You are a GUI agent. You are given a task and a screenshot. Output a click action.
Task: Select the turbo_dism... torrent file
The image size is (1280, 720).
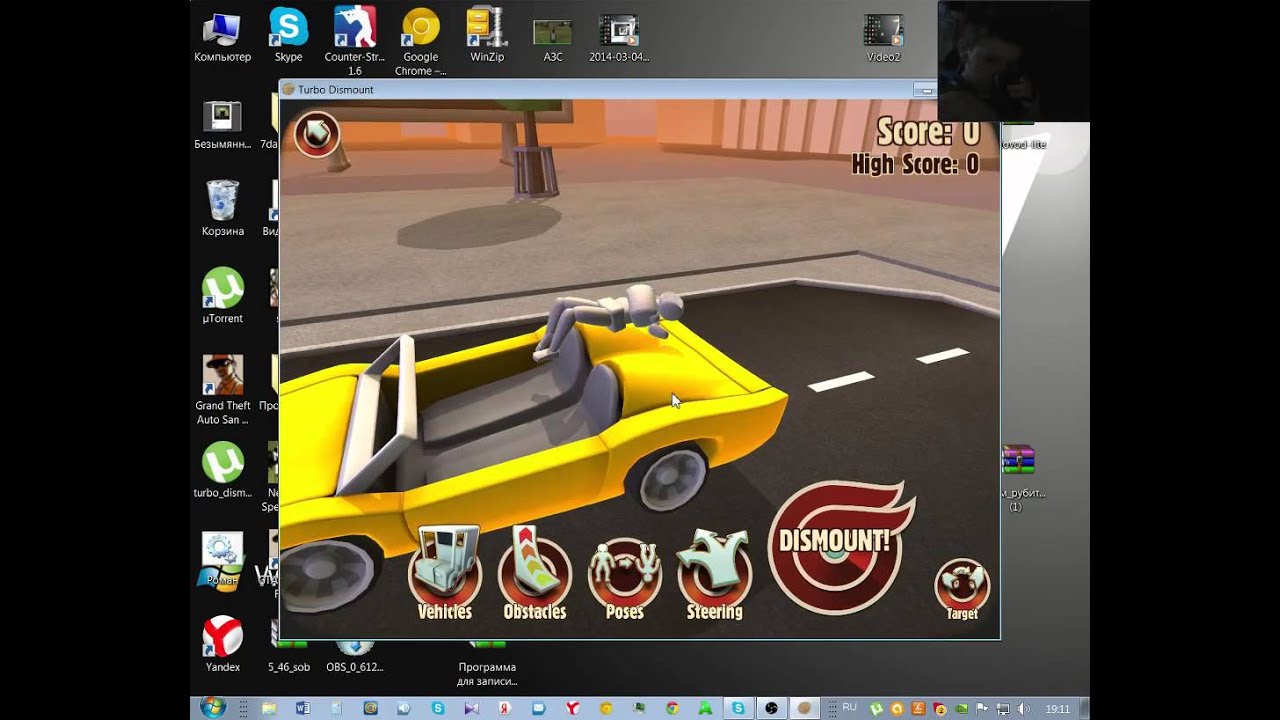(x=222, y=470)
